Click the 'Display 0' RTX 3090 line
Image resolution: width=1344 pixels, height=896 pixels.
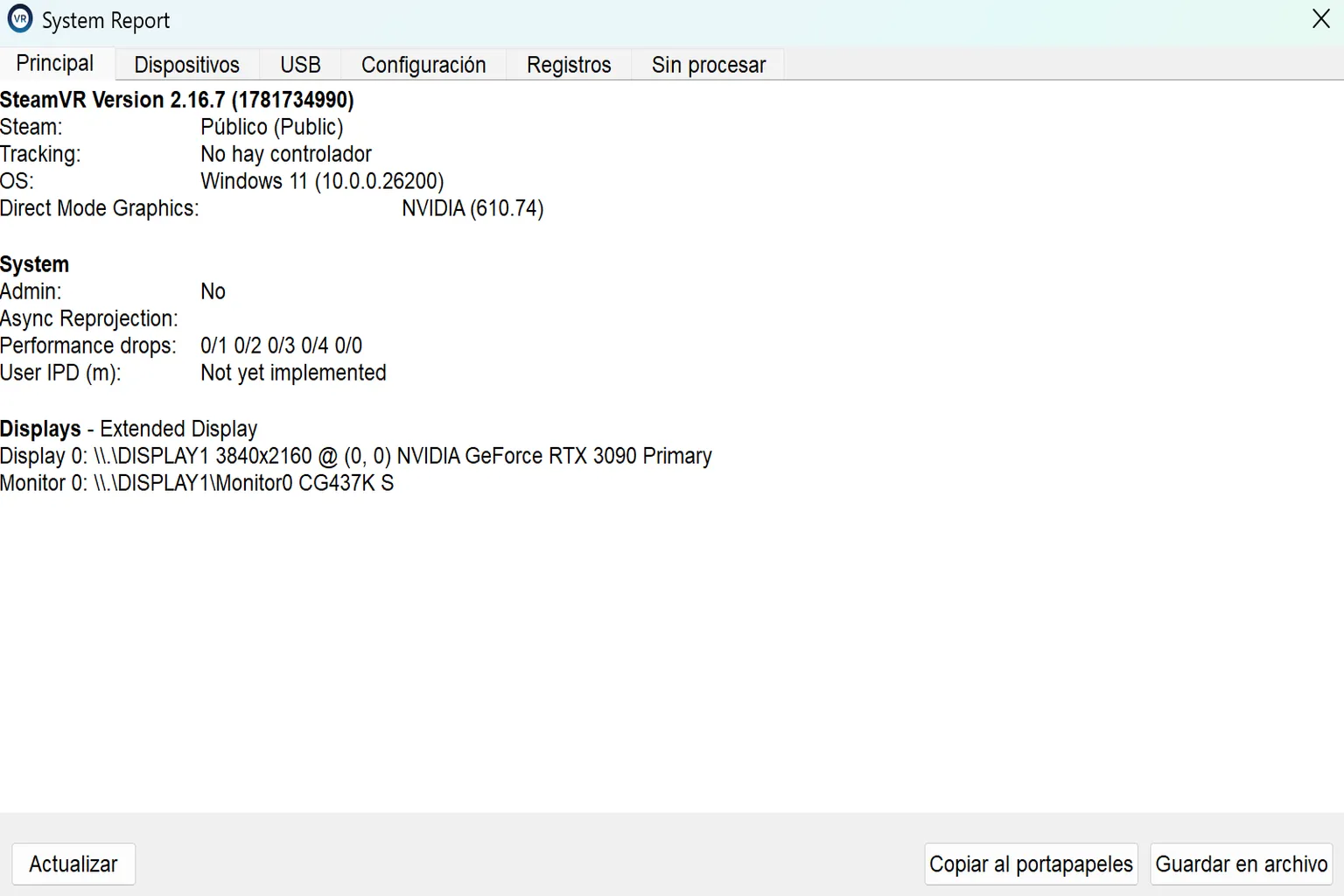tap(356, 456)
